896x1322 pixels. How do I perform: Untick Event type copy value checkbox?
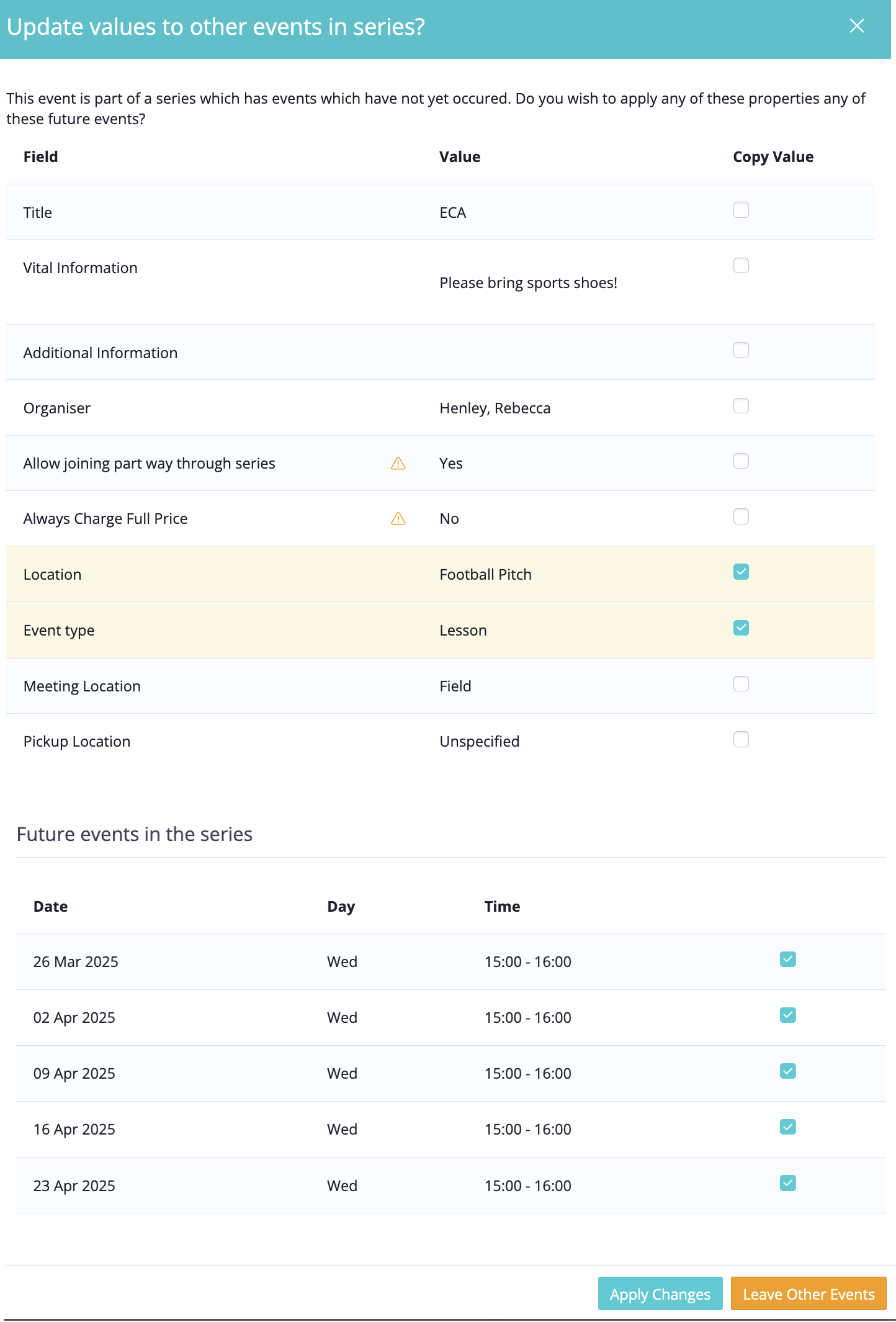(741, 628)
